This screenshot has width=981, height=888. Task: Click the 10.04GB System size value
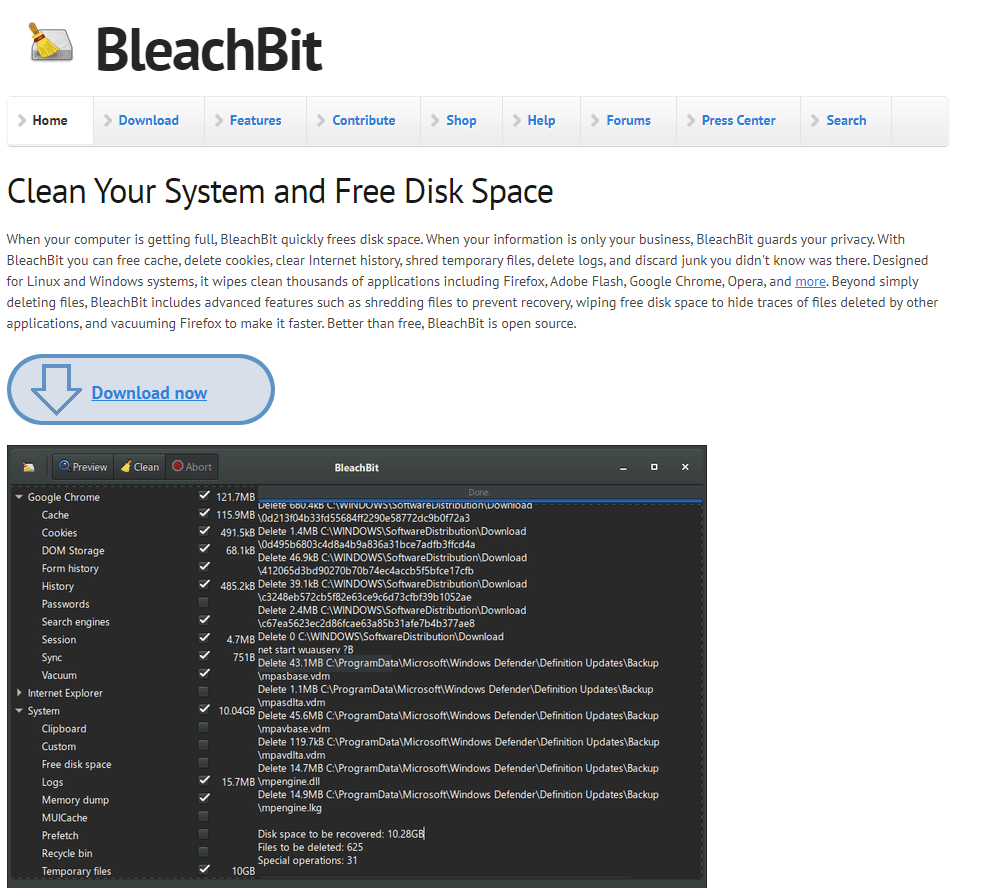(x=236, y=711)
